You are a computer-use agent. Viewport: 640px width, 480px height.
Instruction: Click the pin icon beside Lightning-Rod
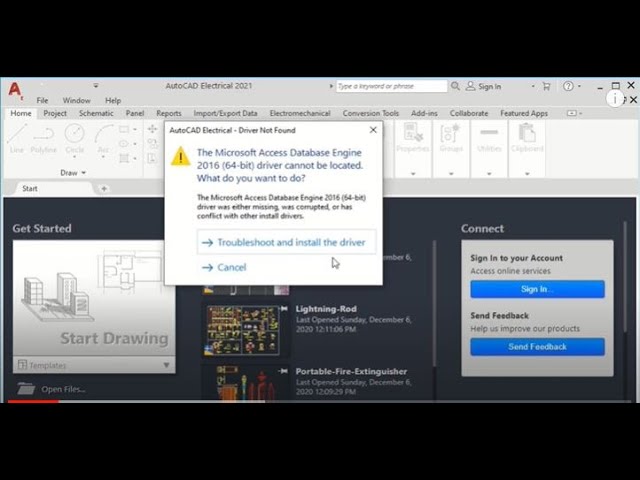tap(284, 309)
